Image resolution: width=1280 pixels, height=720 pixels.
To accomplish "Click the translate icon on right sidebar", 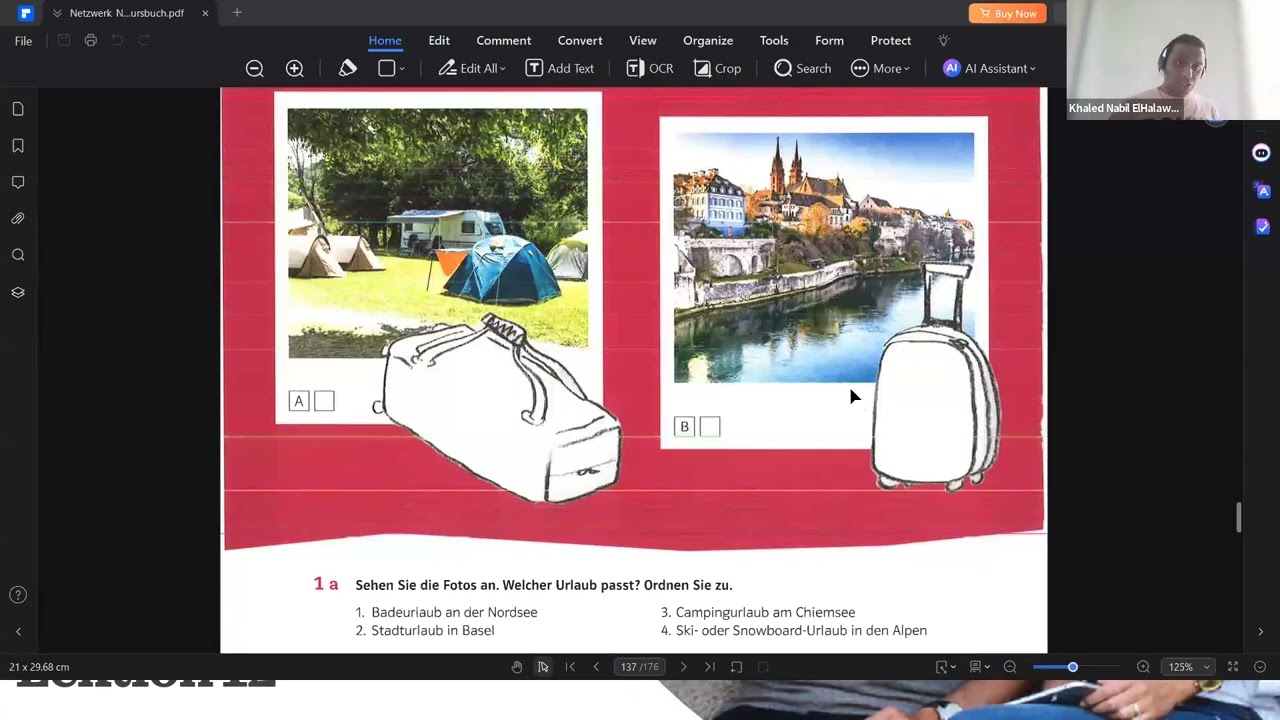I will click(x=1262, y=190).
